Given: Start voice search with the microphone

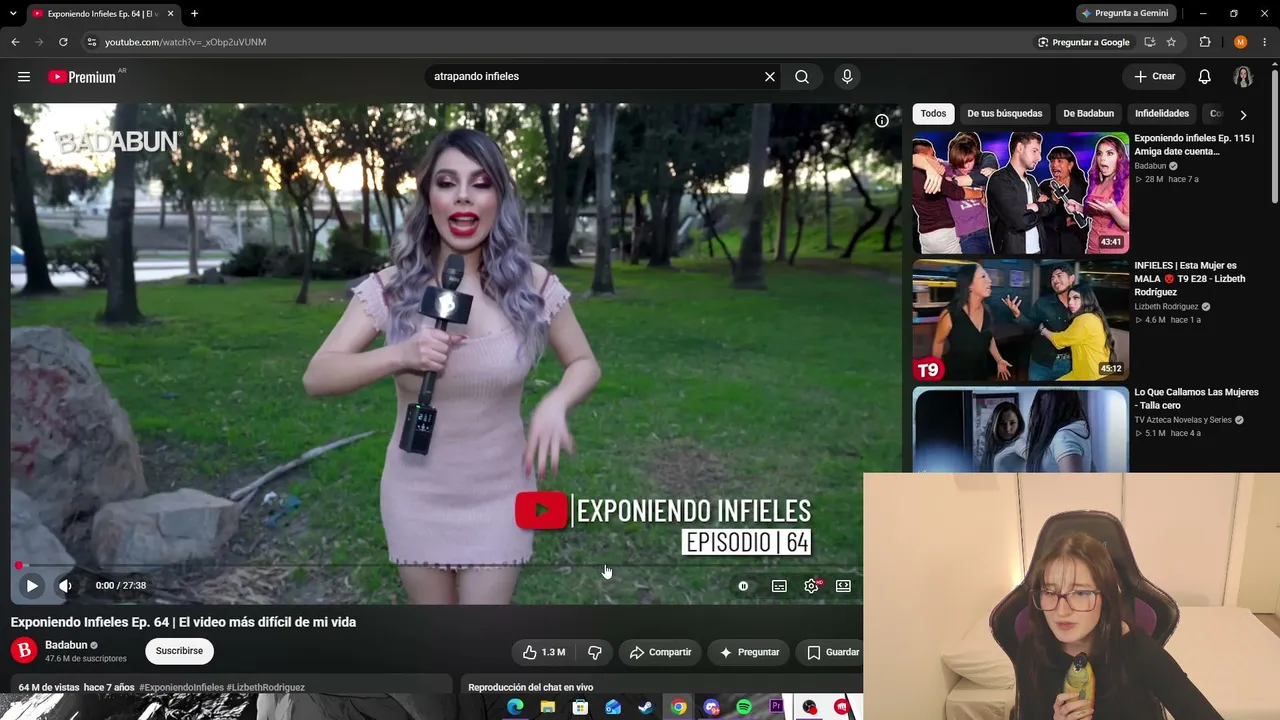Looking at the screenshot, I should pos(847,77).
